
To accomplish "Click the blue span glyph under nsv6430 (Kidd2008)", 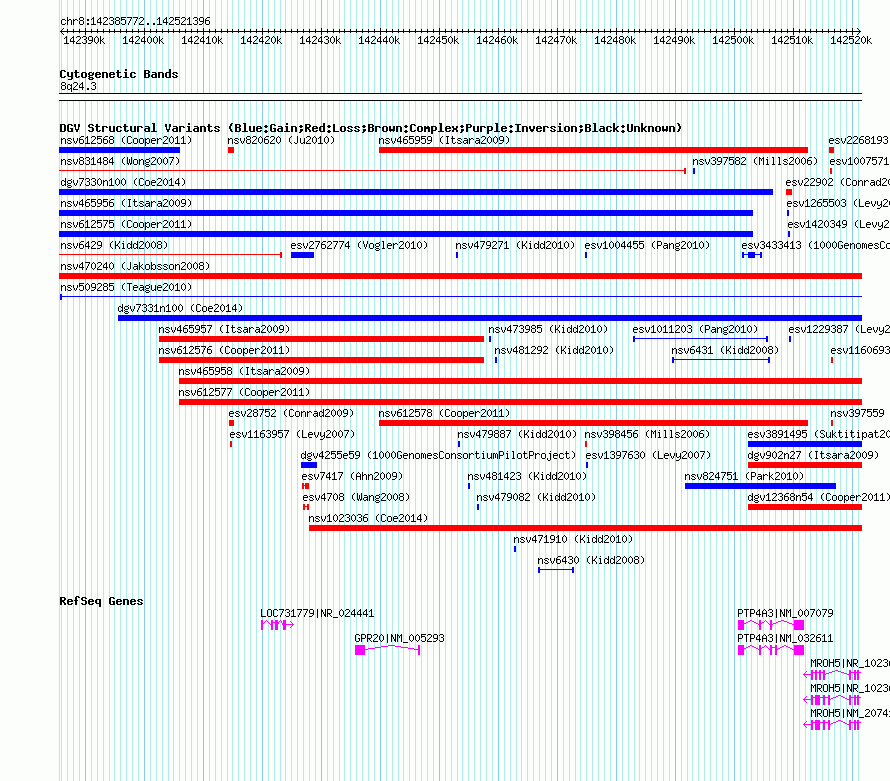I will click(x=556, y=570).
